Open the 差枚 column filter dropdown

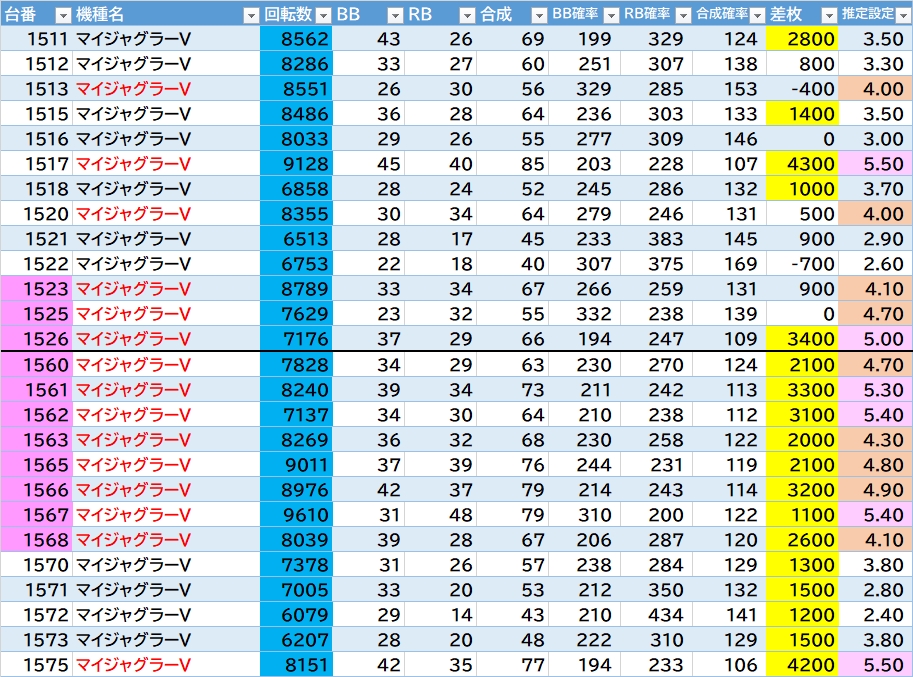pyautogui.click(x=829, y=15)
